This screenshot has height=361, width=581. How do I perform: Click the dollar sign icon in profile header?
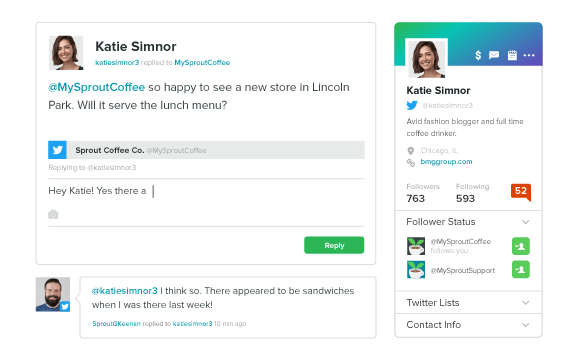[478, 55]
